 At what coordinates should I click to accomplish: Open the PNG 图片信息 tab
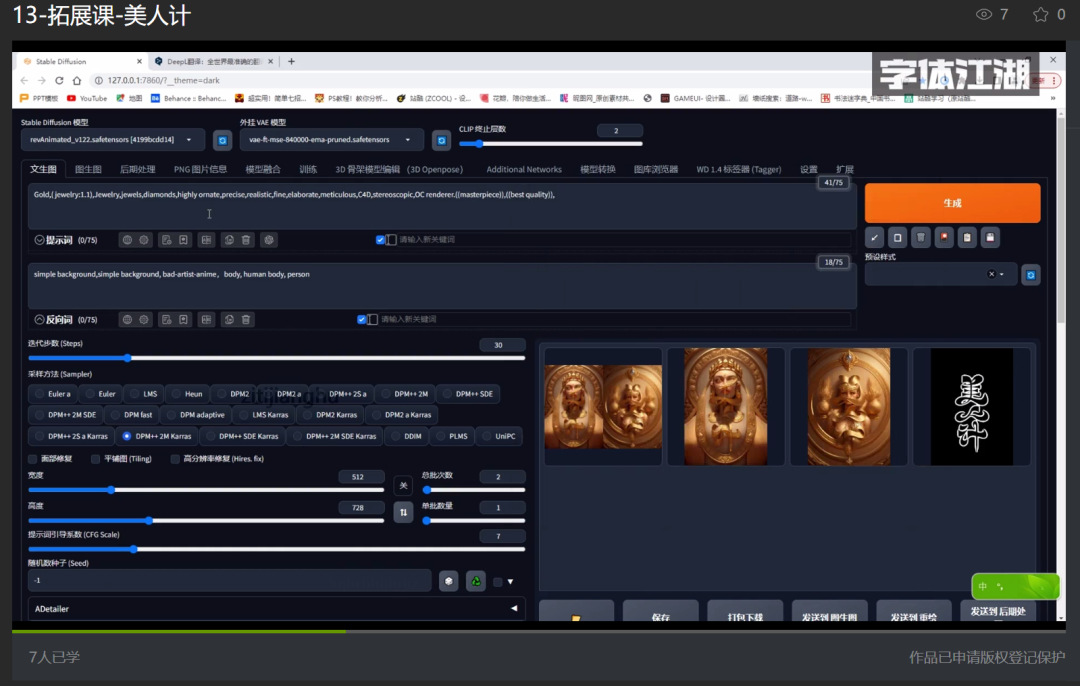click(200, 169)
